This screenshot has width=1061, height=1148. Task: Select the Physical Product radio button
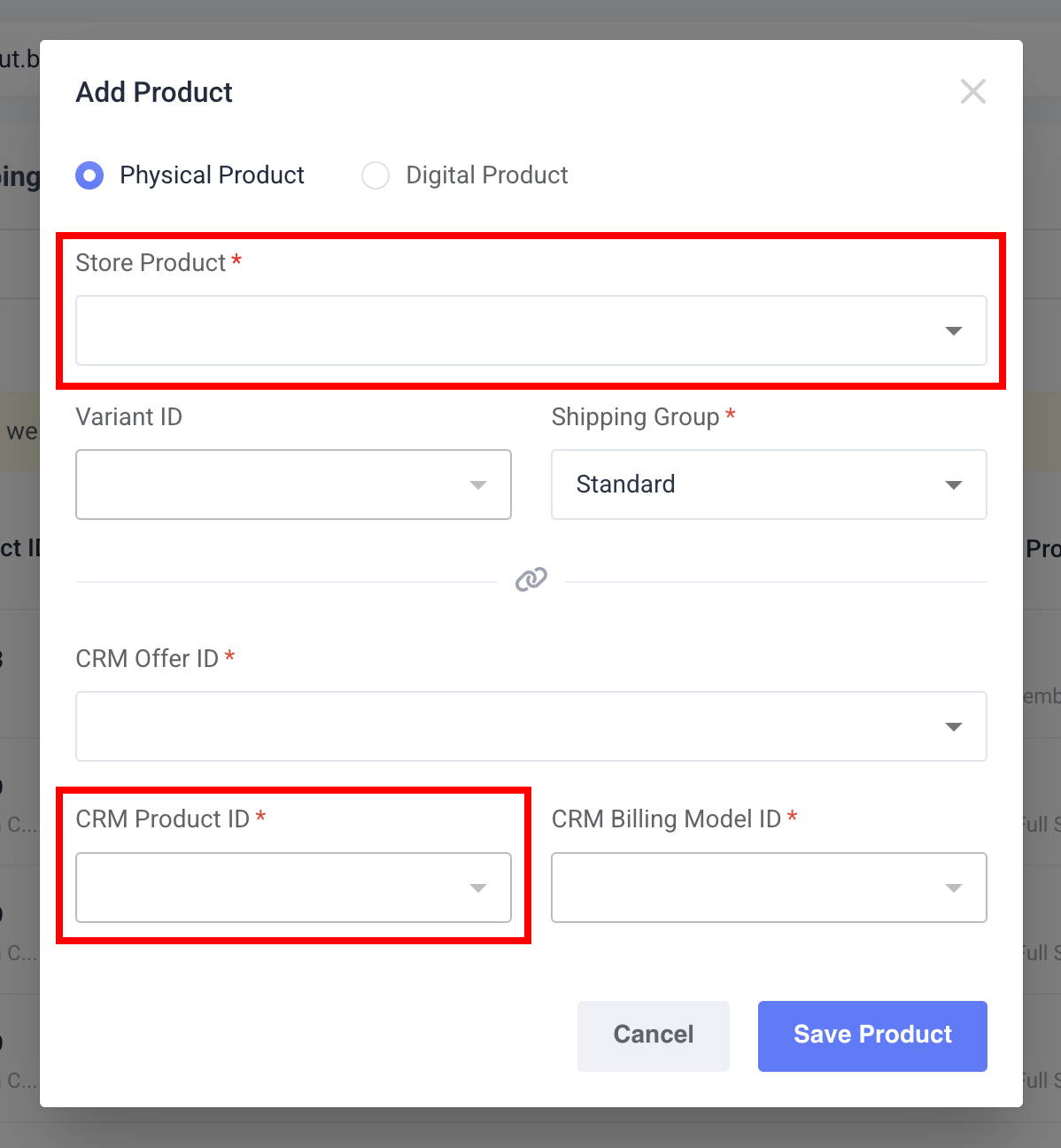pos(89,175)
